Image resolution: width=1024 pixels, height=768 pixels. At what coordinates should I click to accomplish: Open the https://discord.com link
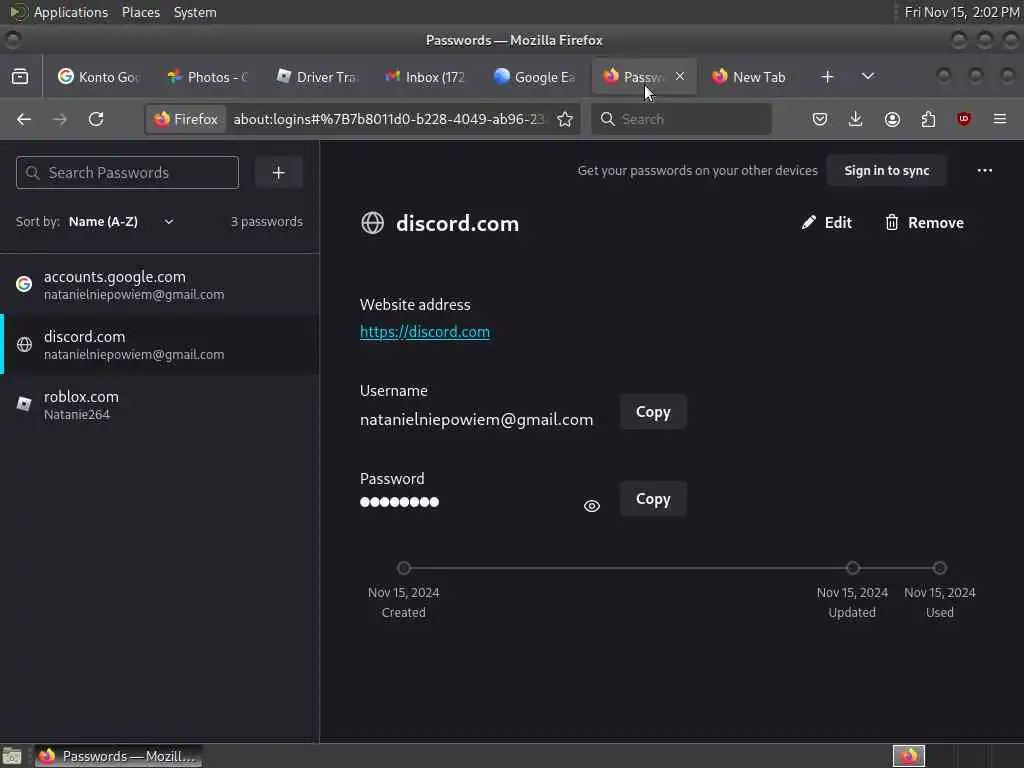(x=424, y=332)
